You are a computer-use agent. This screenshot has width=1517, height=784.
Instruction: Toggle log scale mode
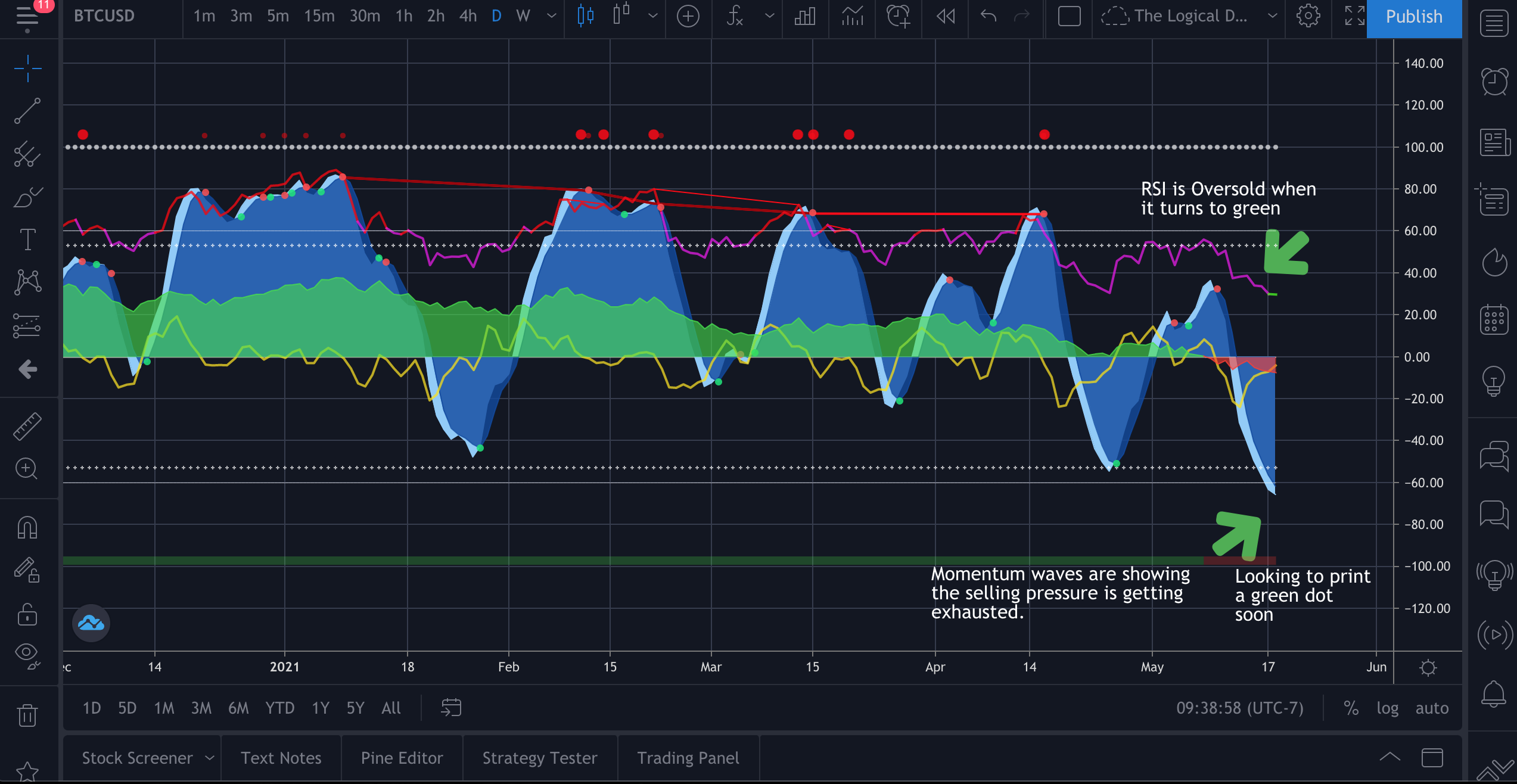point(1387,708)
